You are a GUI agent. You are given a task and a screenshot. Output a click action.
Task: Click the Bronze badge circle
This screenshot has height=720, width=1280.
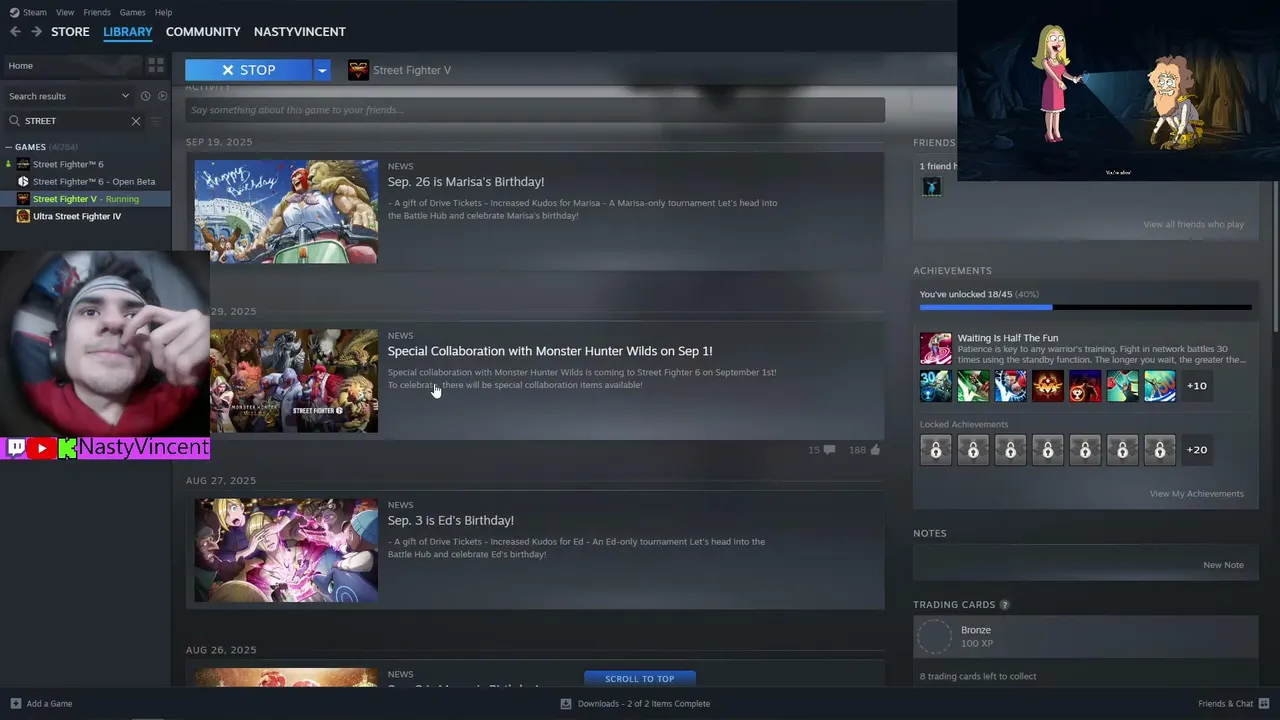pos(935,637)
